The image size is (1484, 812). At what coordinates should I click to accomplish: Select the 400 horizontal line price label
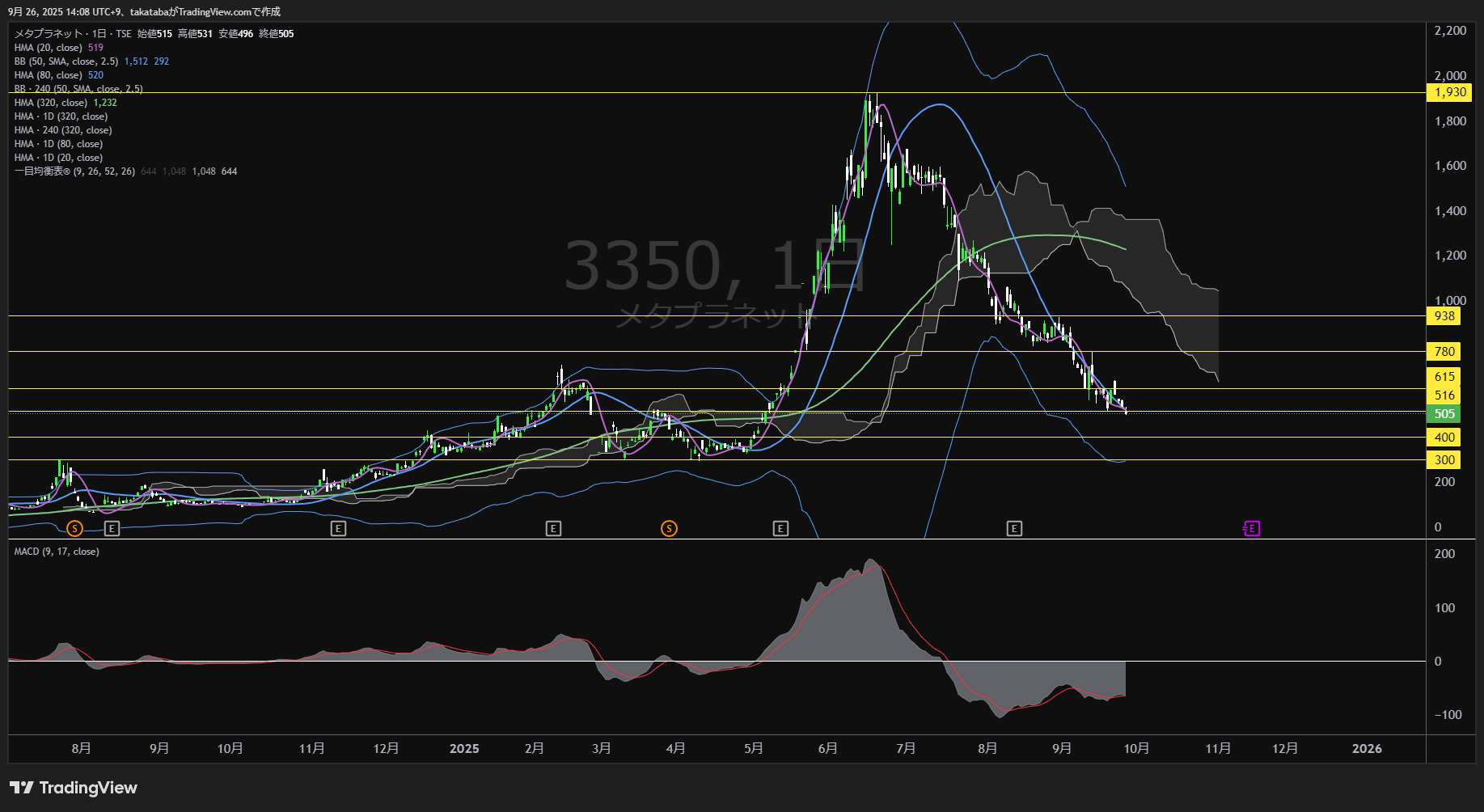coord(1444,438)
